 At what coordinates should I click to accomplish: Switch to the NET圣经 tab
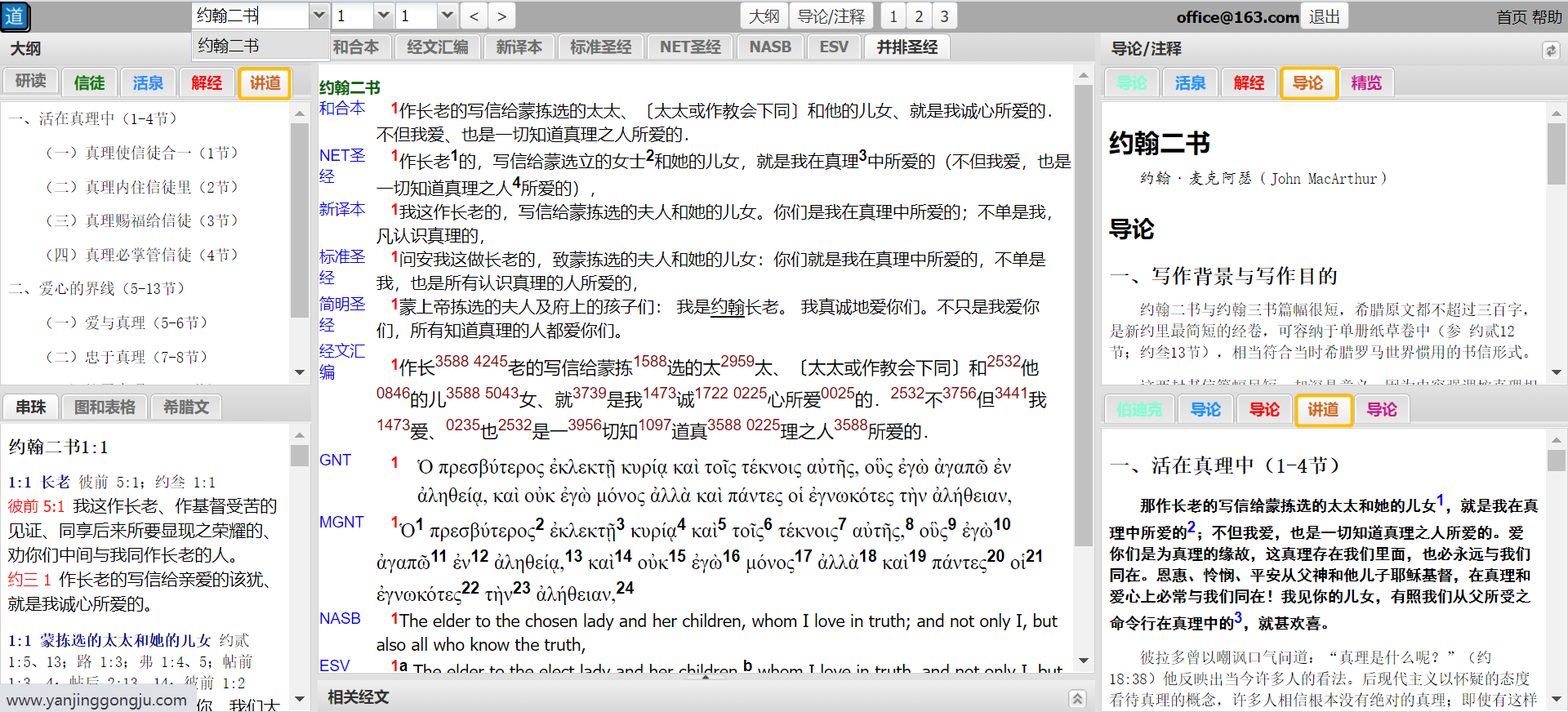(690, 47)
